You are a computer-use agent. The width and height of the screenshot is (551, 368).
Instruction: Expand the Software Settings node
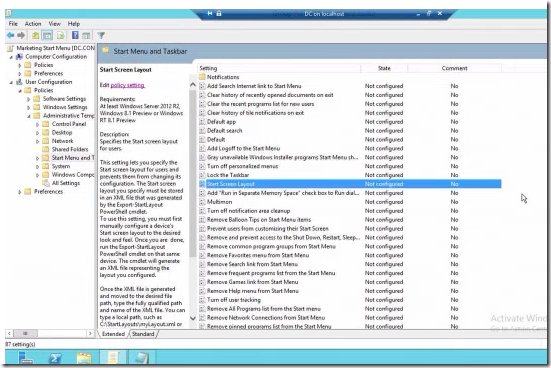pos(28,99)
